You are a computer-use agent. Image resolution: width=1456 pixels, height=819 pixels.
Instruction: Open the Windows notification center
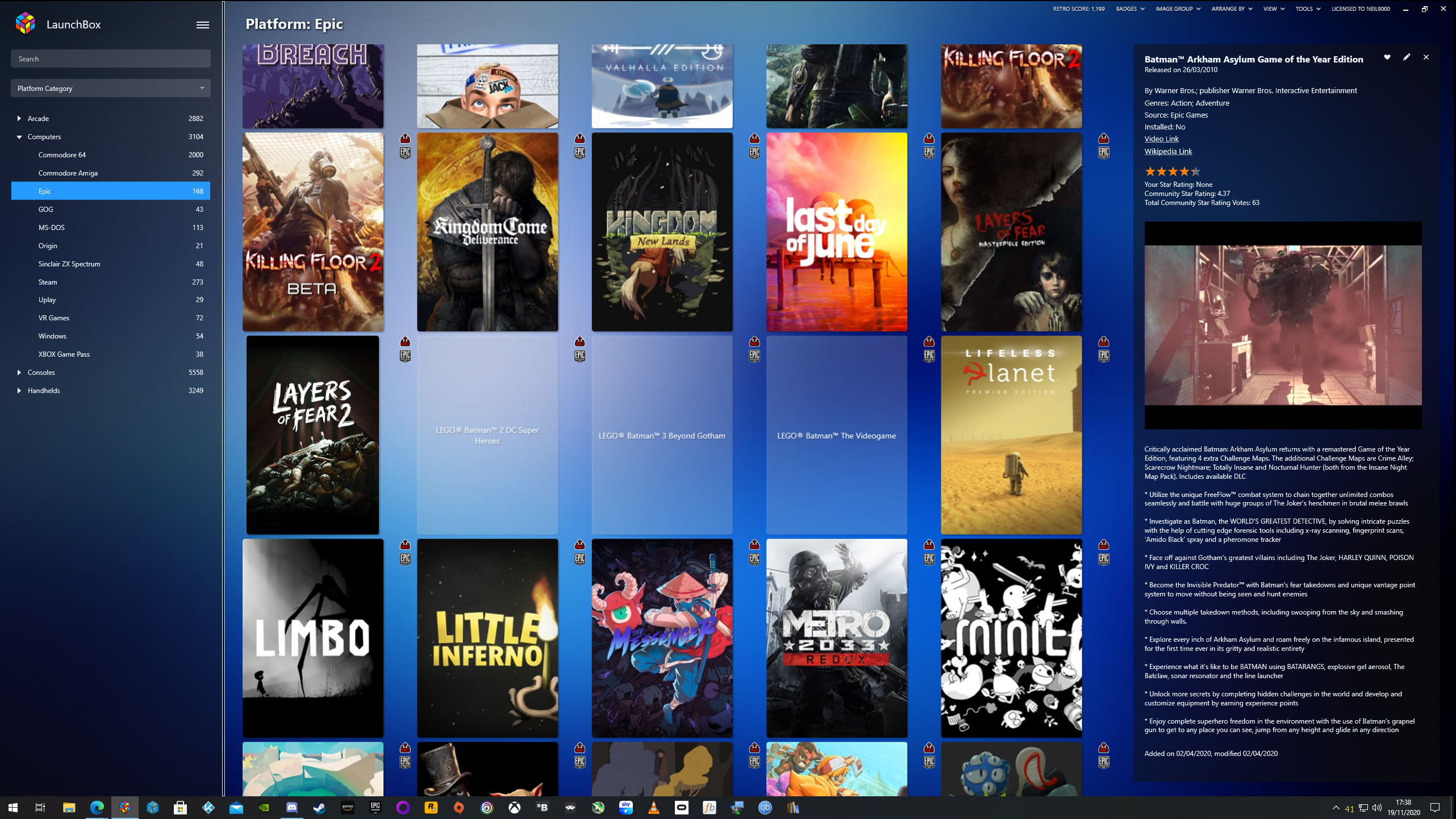pyautogui.click(x=1434, y=807)
